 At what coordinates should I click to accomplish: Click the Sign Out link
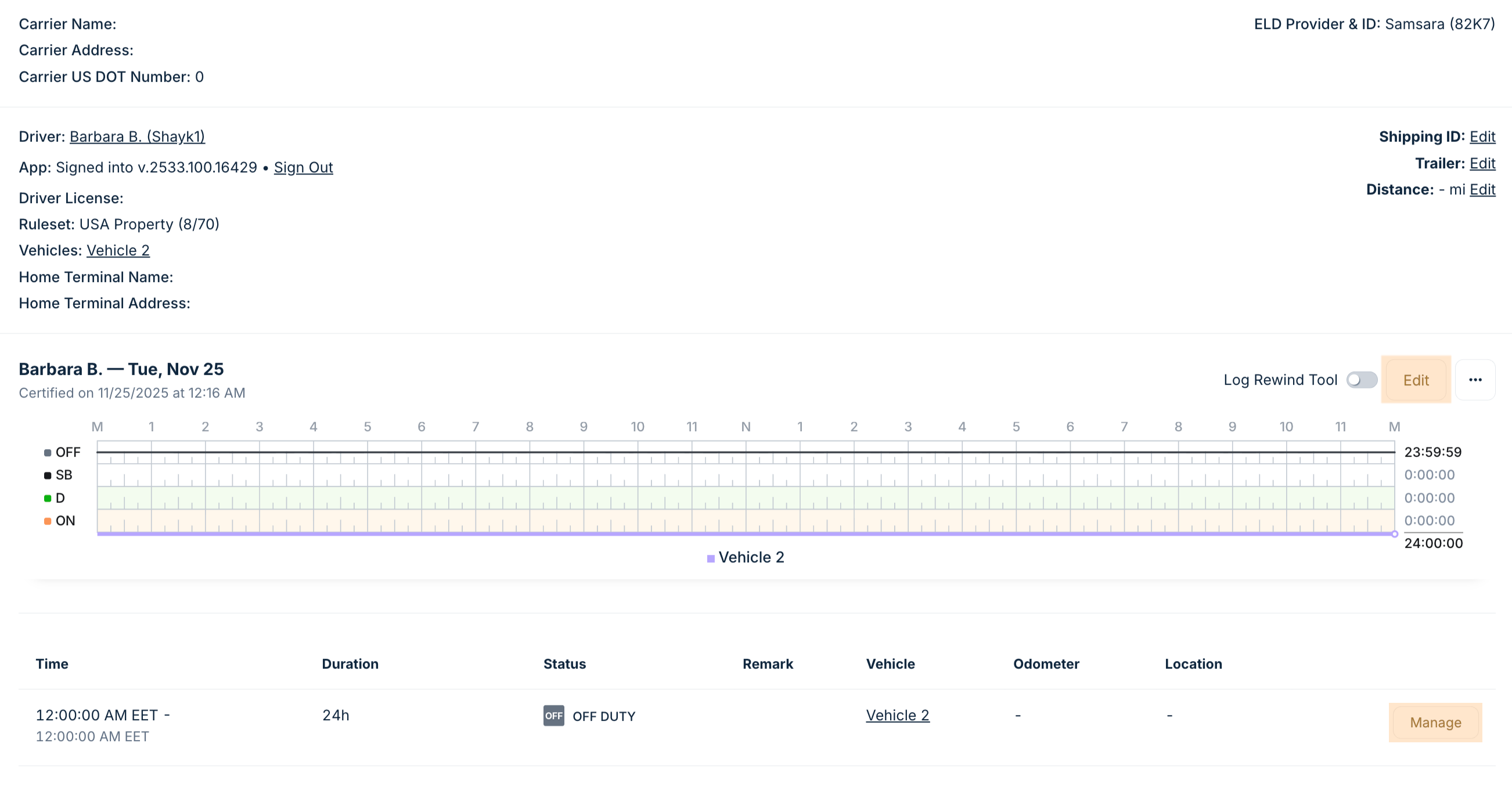[303, 167]
